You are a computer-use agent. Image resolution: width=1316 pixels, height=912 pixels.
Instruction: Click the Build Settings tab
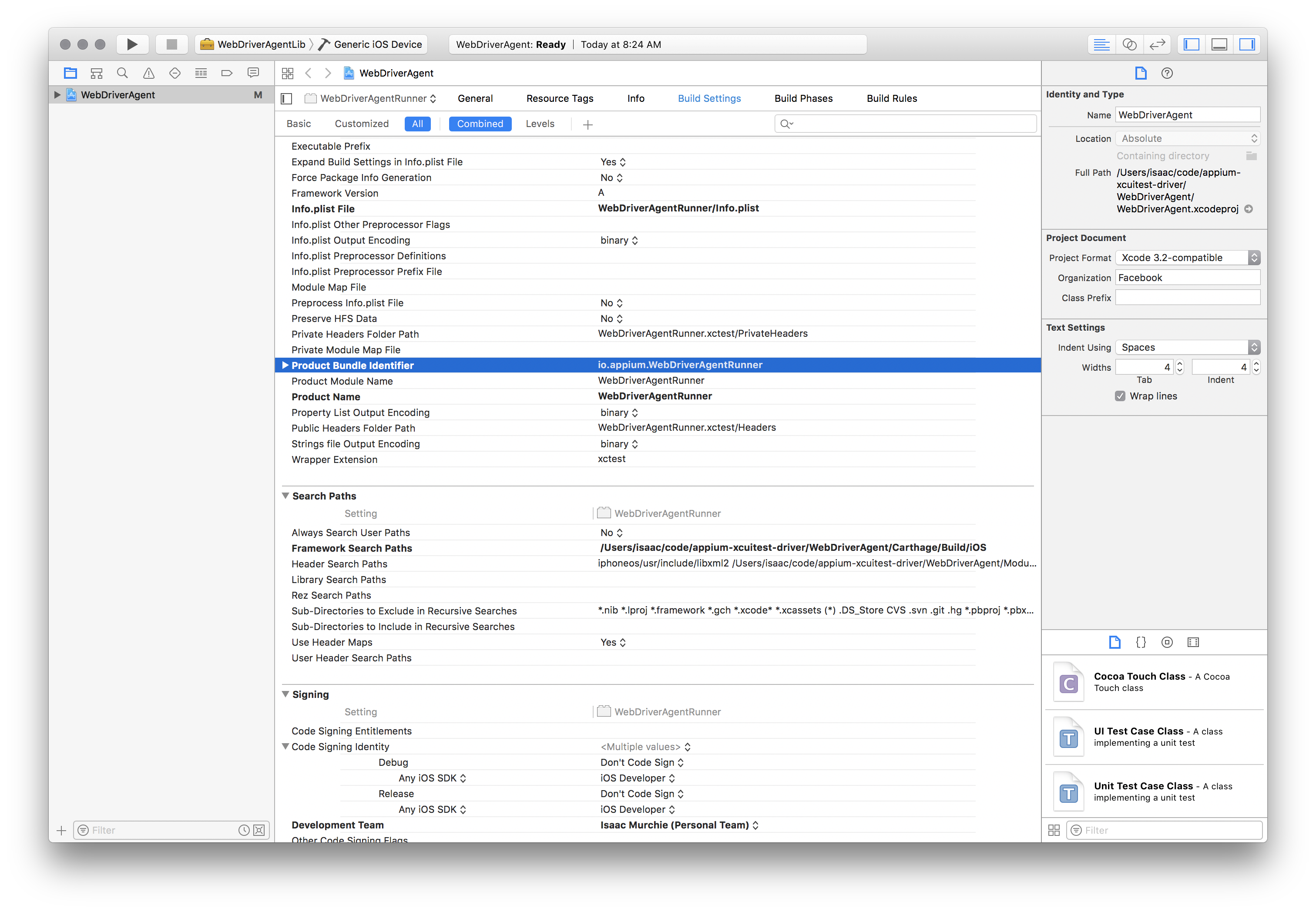[709, 98]
